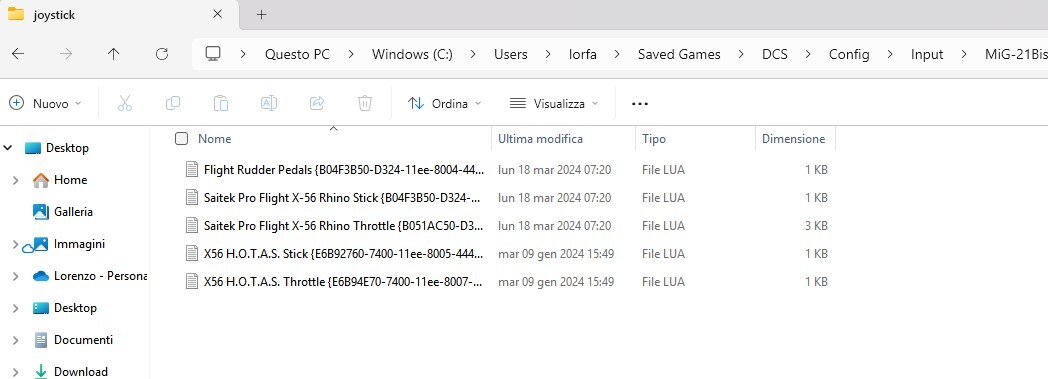Select Download in the navigation pane

(81, 372)
